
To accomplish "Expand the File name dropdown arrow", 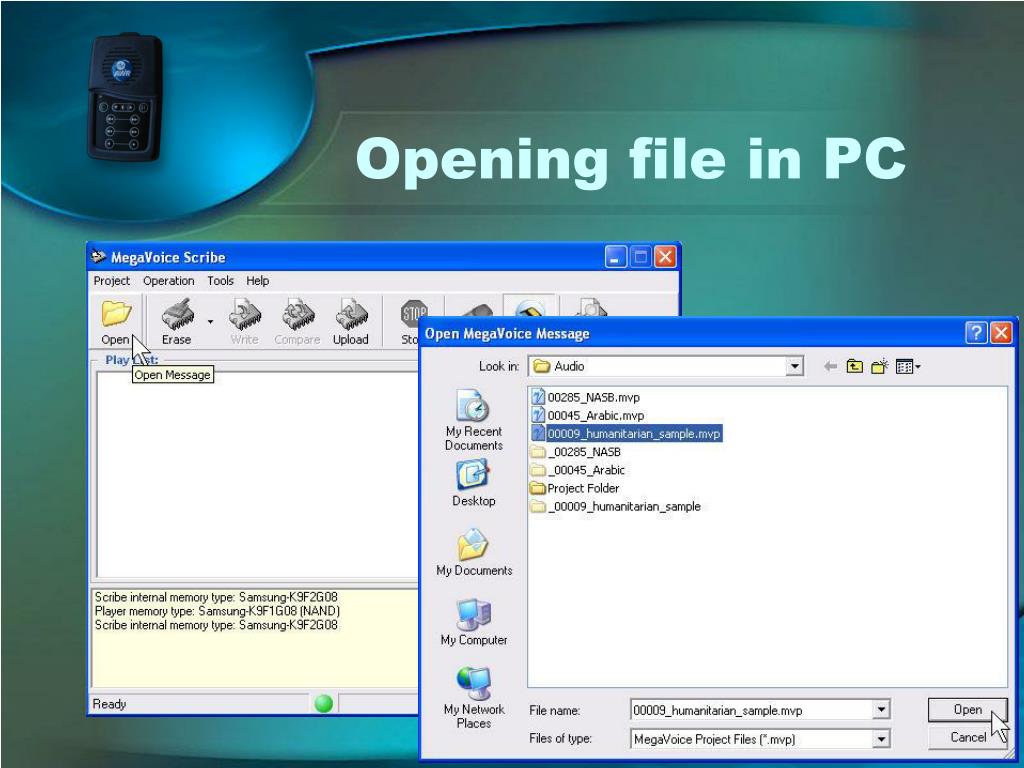I will (x=881, y=710).
